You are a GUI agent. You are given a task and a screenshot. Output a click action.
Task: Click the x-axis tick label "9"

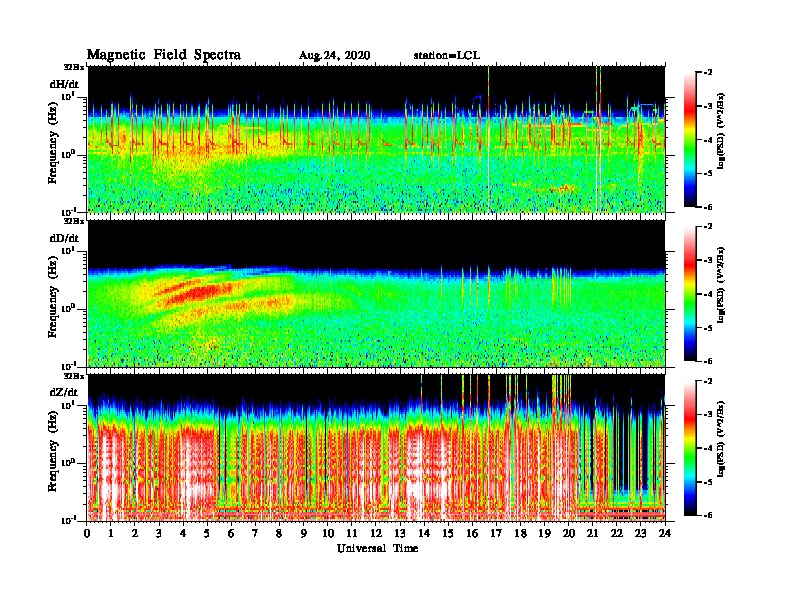[304, 533]
